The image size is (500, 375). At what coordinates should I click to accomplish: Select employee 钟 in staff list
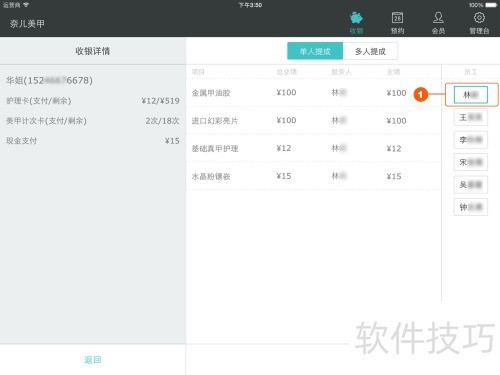click(471, 207)
